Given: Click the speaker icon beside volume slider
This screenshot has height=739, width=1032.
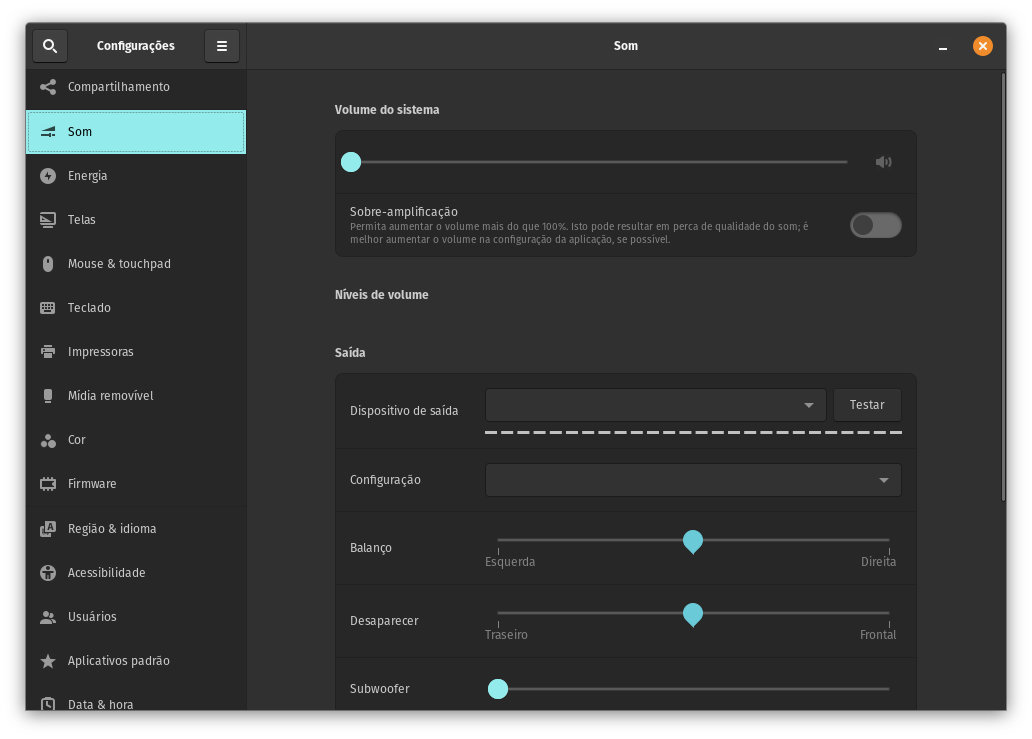Looking at the screenshot, I should (x=883, y=162).
